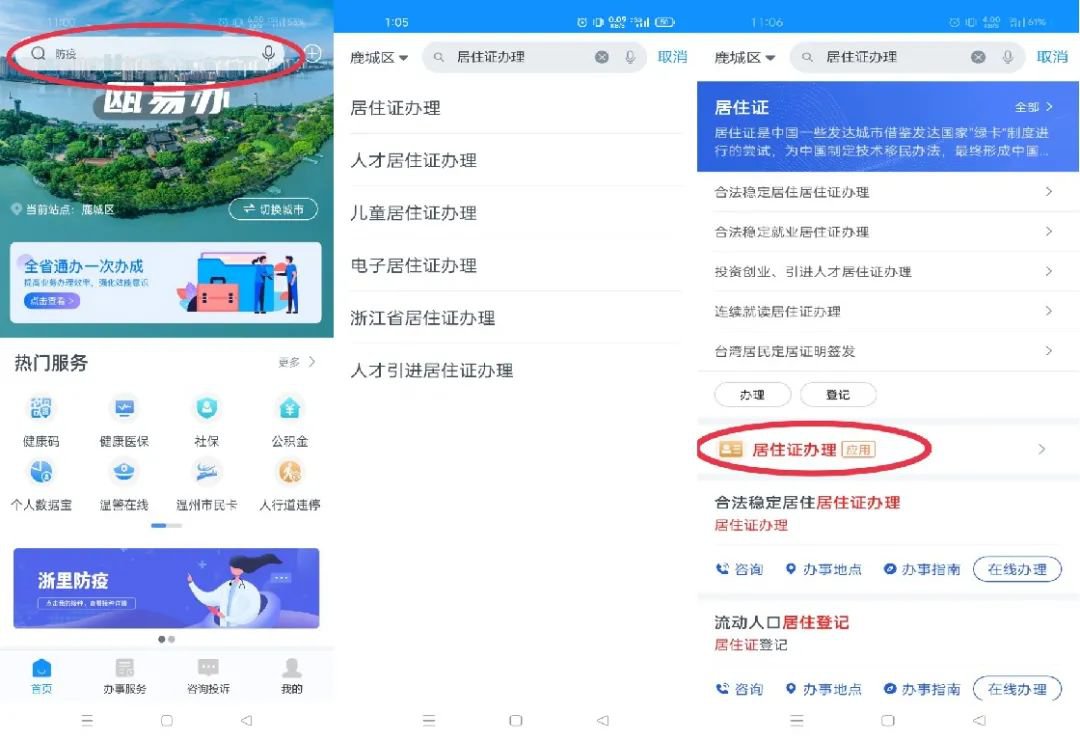The image size is (1080, 742).
Task: Open the 咨询投诉 tab
Action: click(208, 676)
